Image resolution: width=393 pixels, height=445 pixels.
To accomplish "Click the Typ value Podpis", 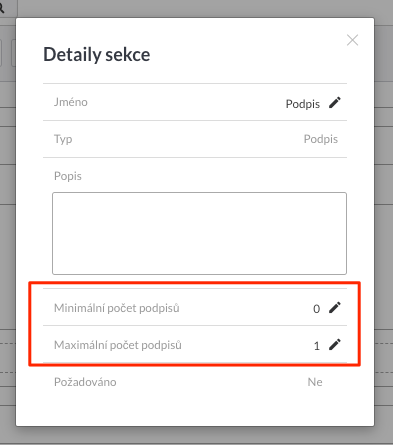I will tap(321, 139).
